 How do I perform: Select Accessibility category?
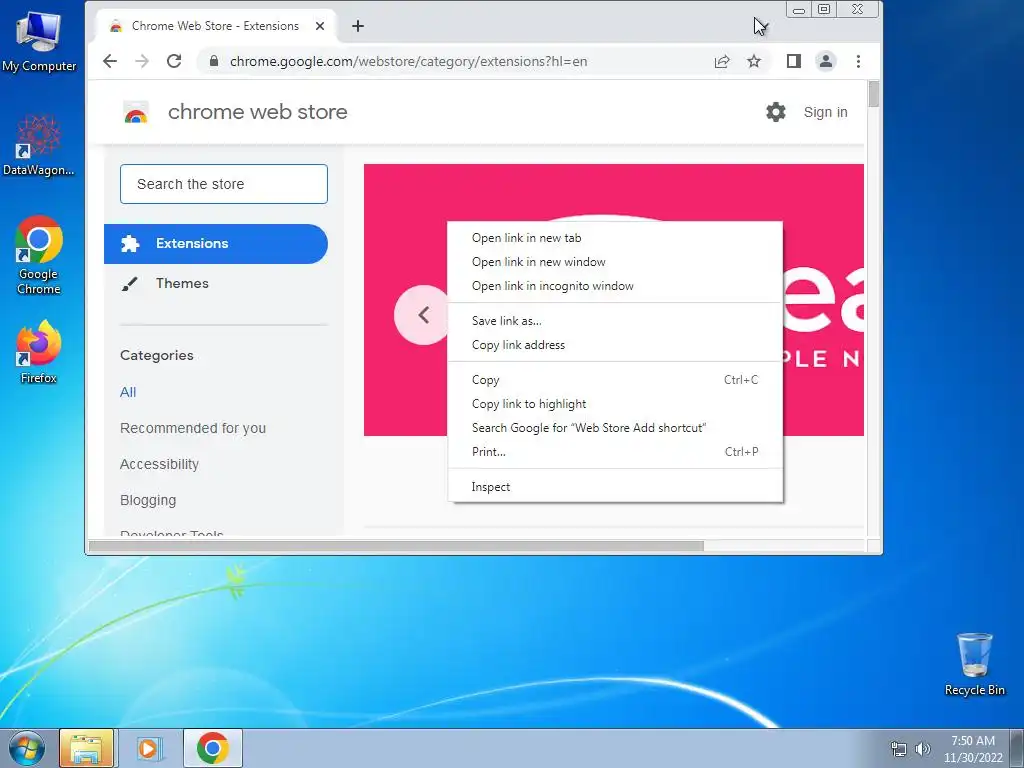(x=159, y=464)
